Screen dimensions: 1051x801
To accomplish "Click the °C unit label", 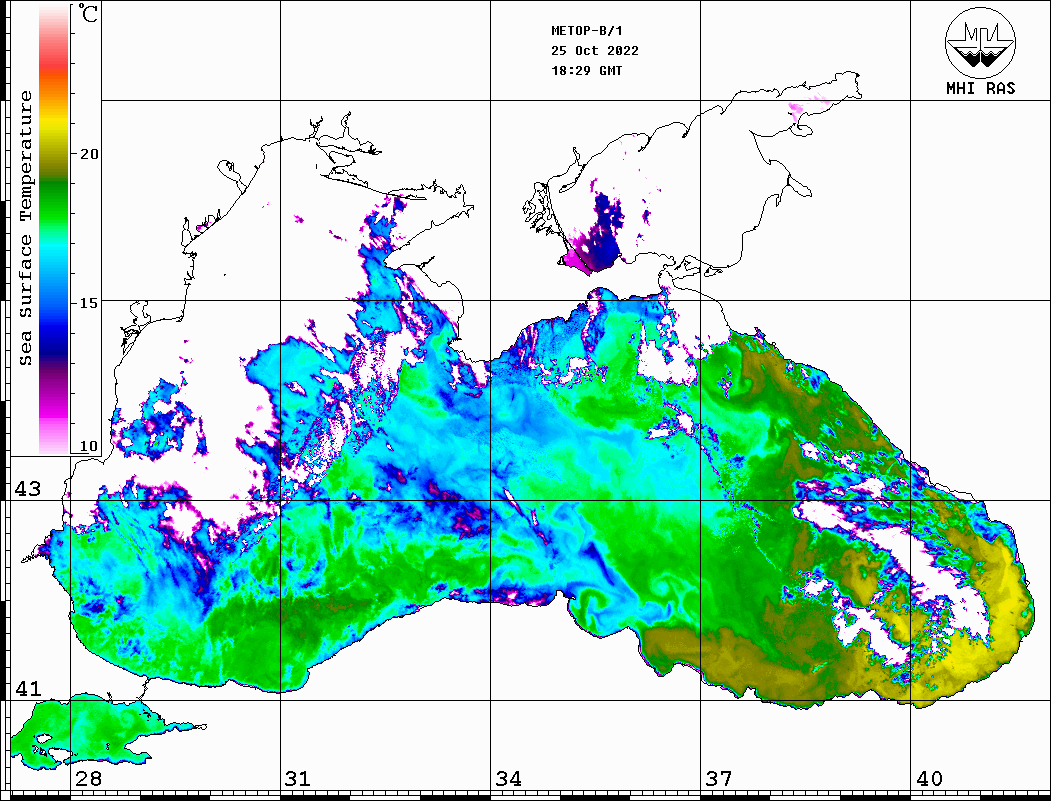I will point(88,13).
